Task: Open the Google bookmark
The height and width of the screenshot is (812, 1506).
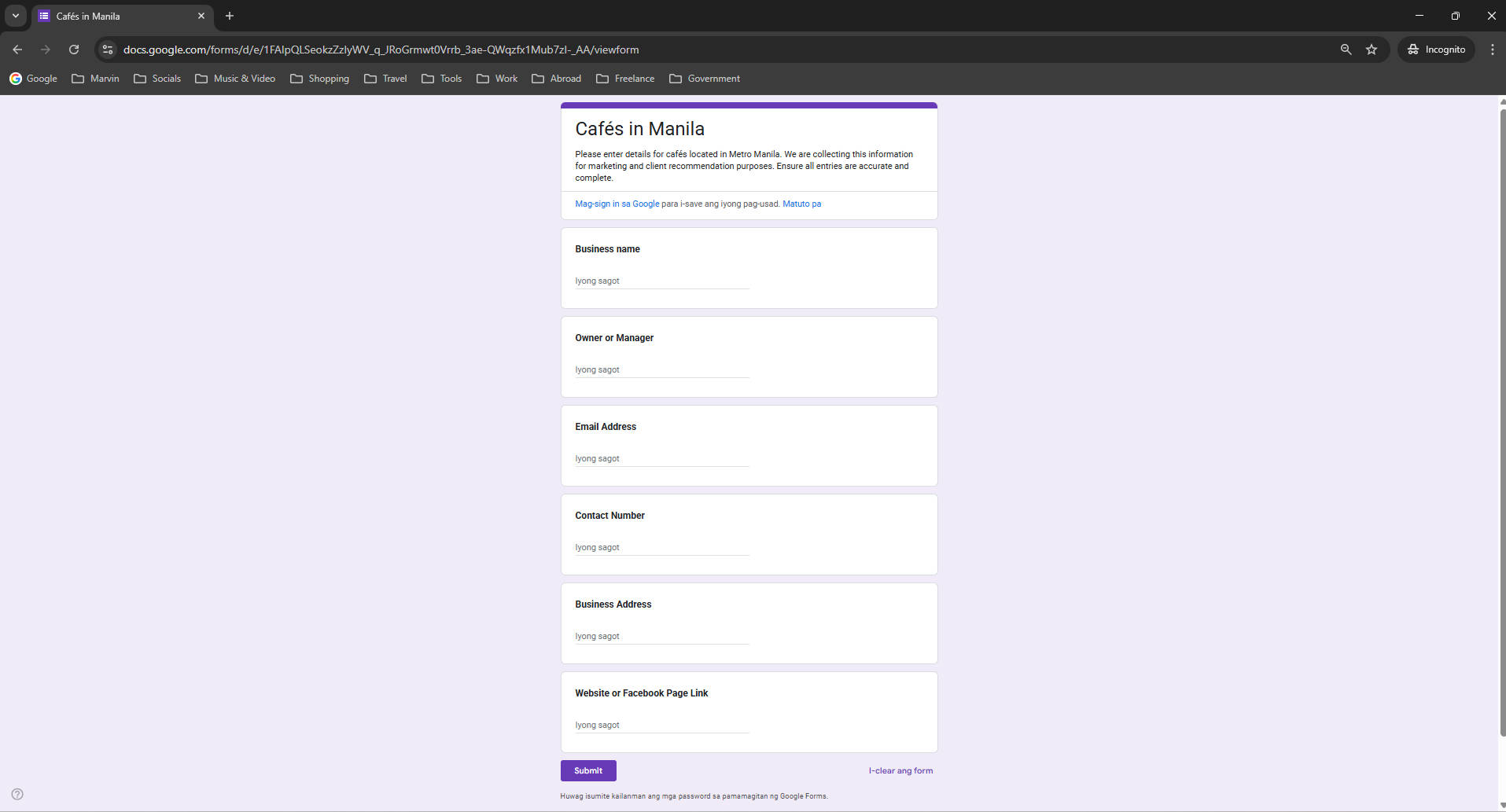Action: tap(33, 79)
